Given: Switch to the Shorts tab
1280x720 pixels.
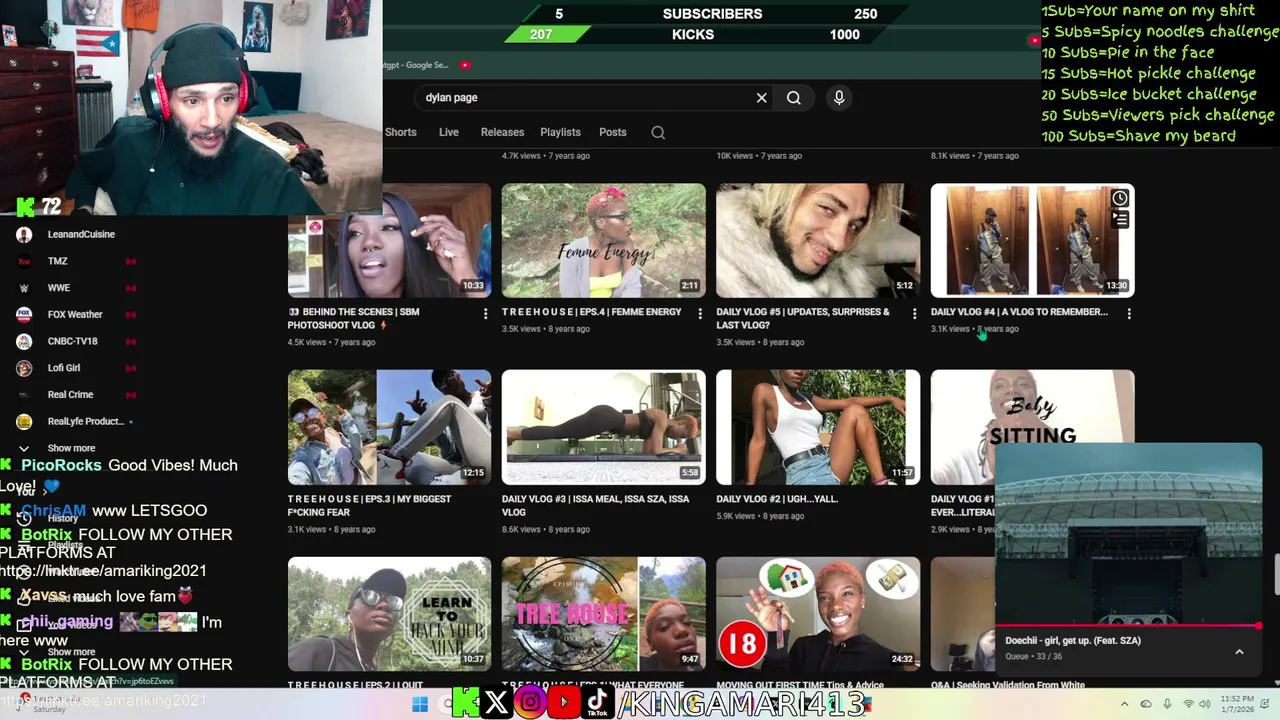Looking at the screenshot, I should [x=400, y=132].
